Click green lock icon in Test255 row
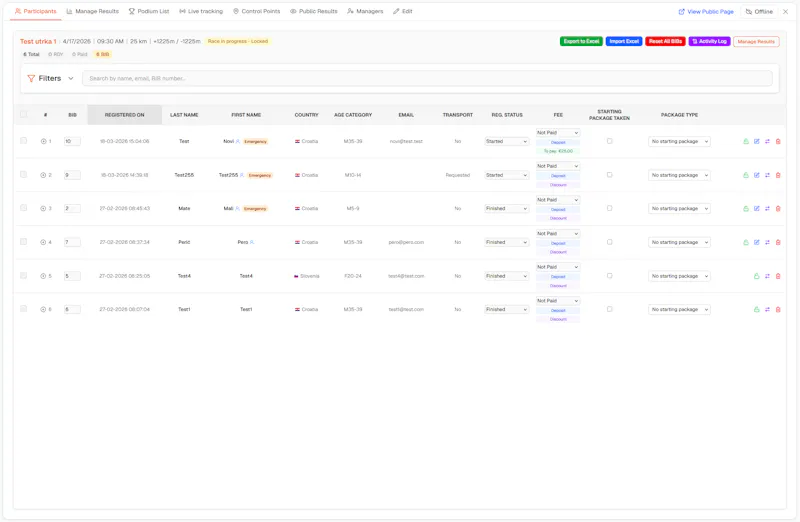This screenshot has width=800, height=522. point(746,175)
